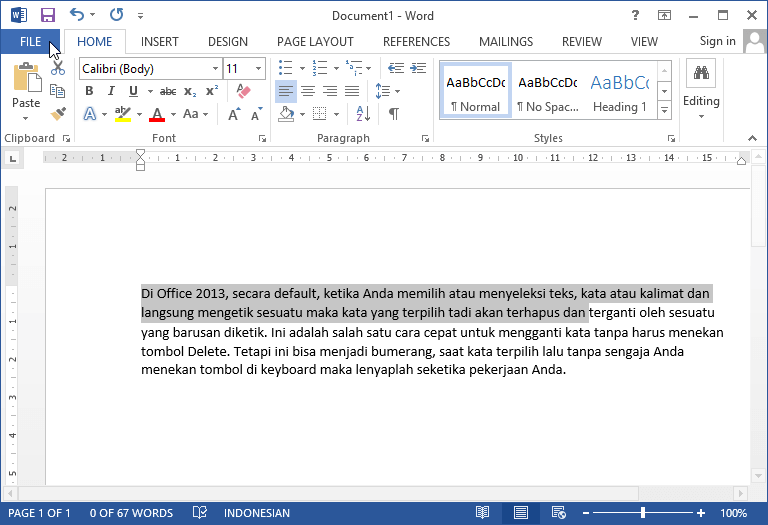Apply the Heading 1 style
The image size is (768, 525).
[620, 91]
